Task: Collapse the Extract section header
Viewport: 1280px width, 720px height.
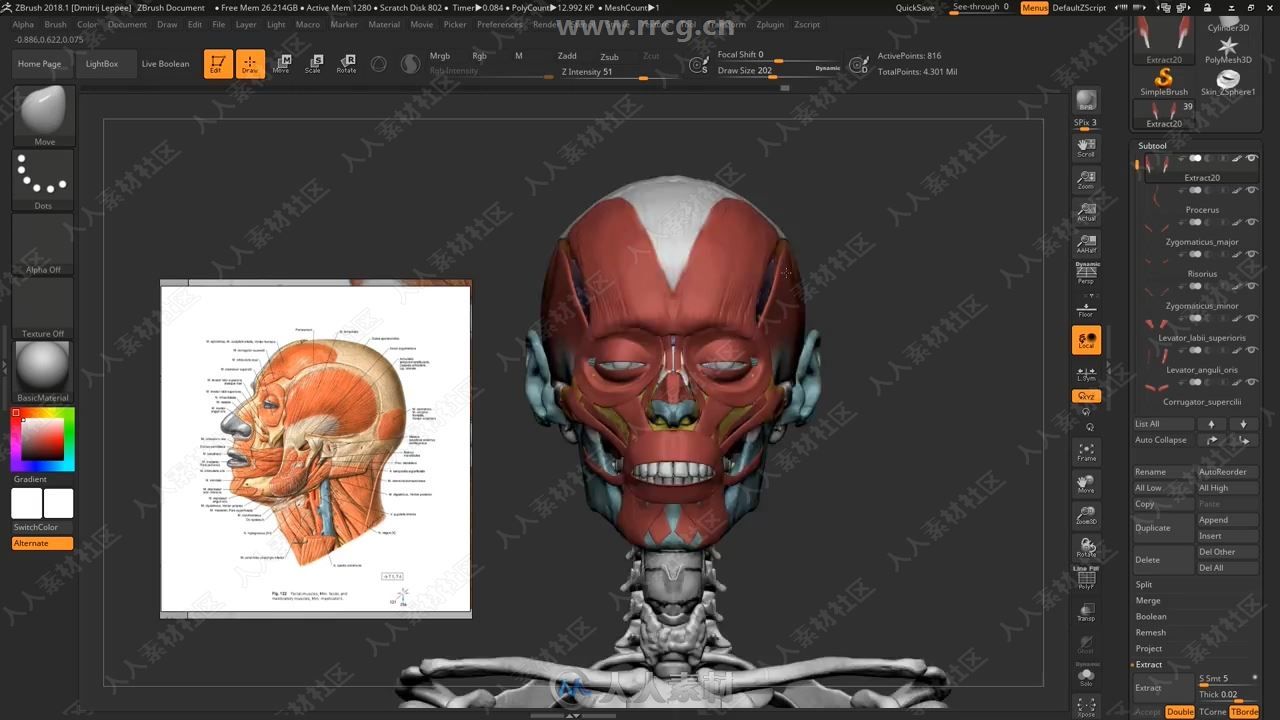Action: pos(1148,664)
